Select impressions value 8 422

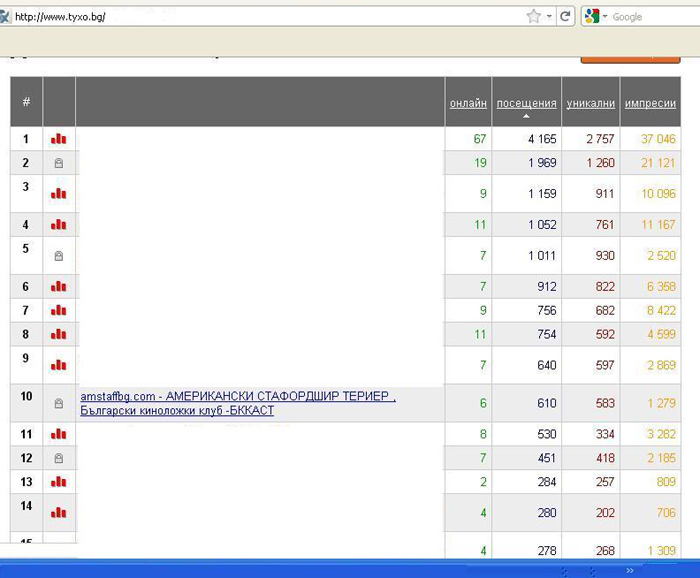click(661, 310)
